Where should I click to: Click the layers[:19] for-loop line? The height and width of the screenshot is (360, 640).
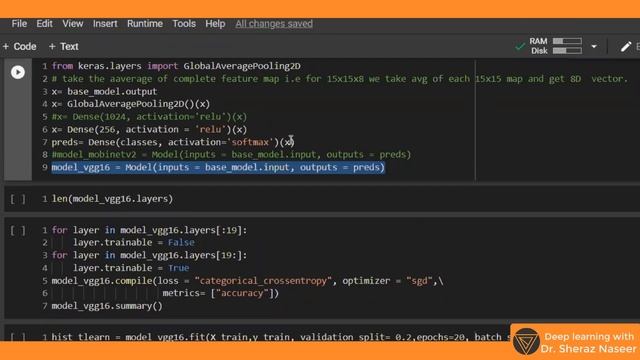[149, 230]
